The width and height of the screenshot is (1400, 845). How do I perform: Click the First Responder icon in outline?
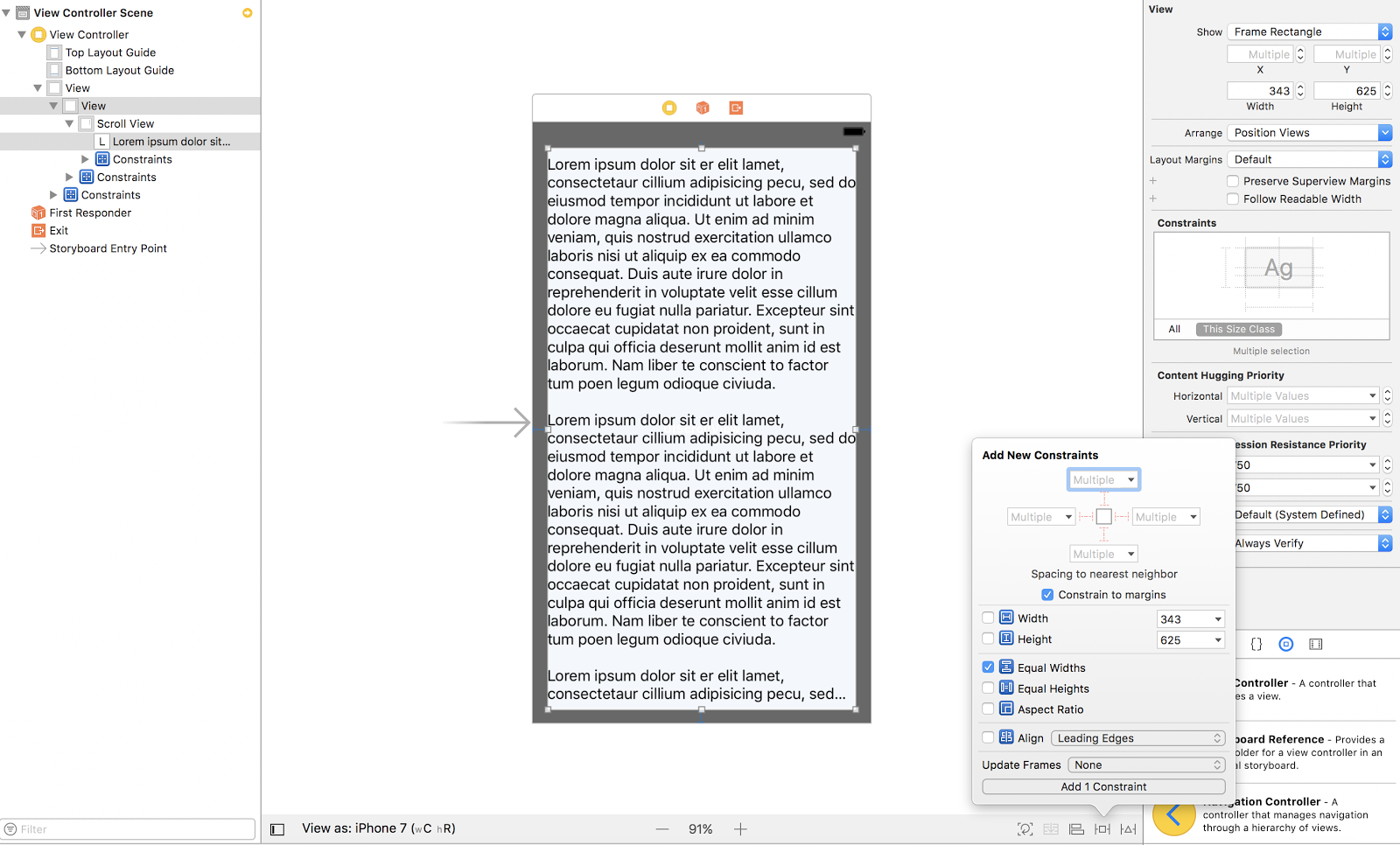pyautogui.click(x=38, y=213)
